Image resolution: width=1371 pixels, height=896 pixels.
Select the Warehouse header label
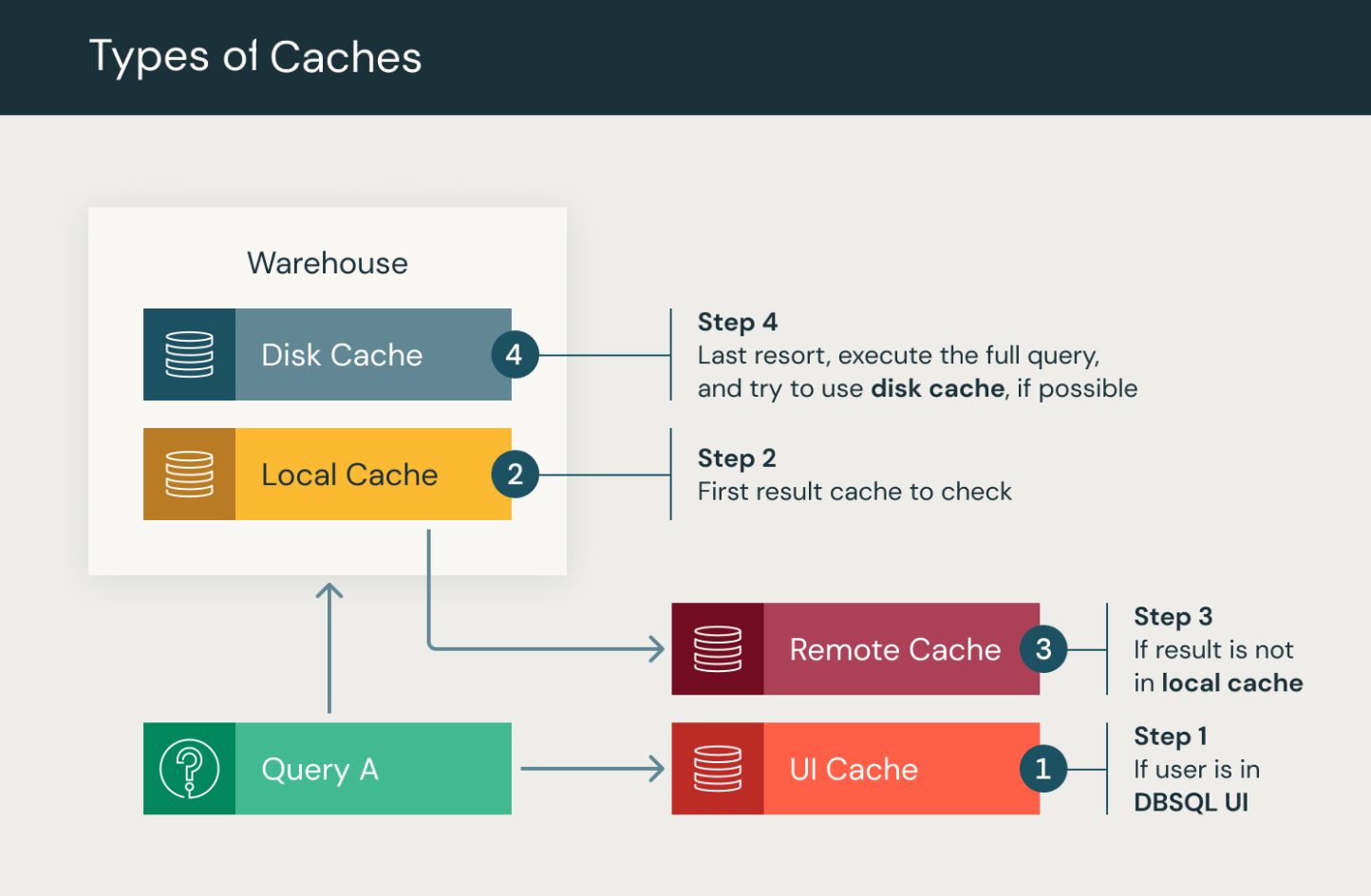point(327,263)
